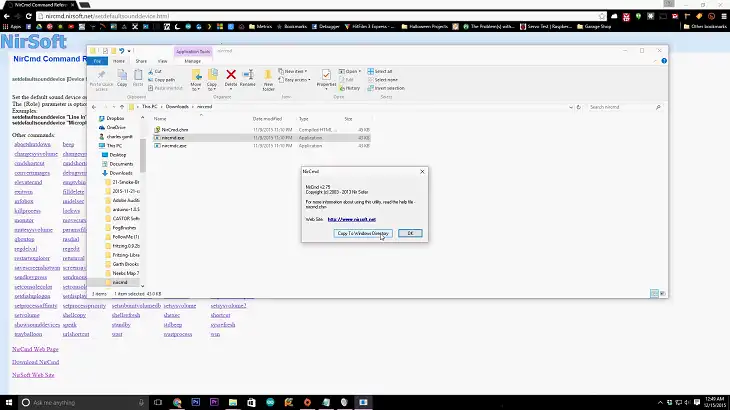The width and height of the screenshot is (730, 410).
Task: Click the Cut scissors command
Action: 155,72
